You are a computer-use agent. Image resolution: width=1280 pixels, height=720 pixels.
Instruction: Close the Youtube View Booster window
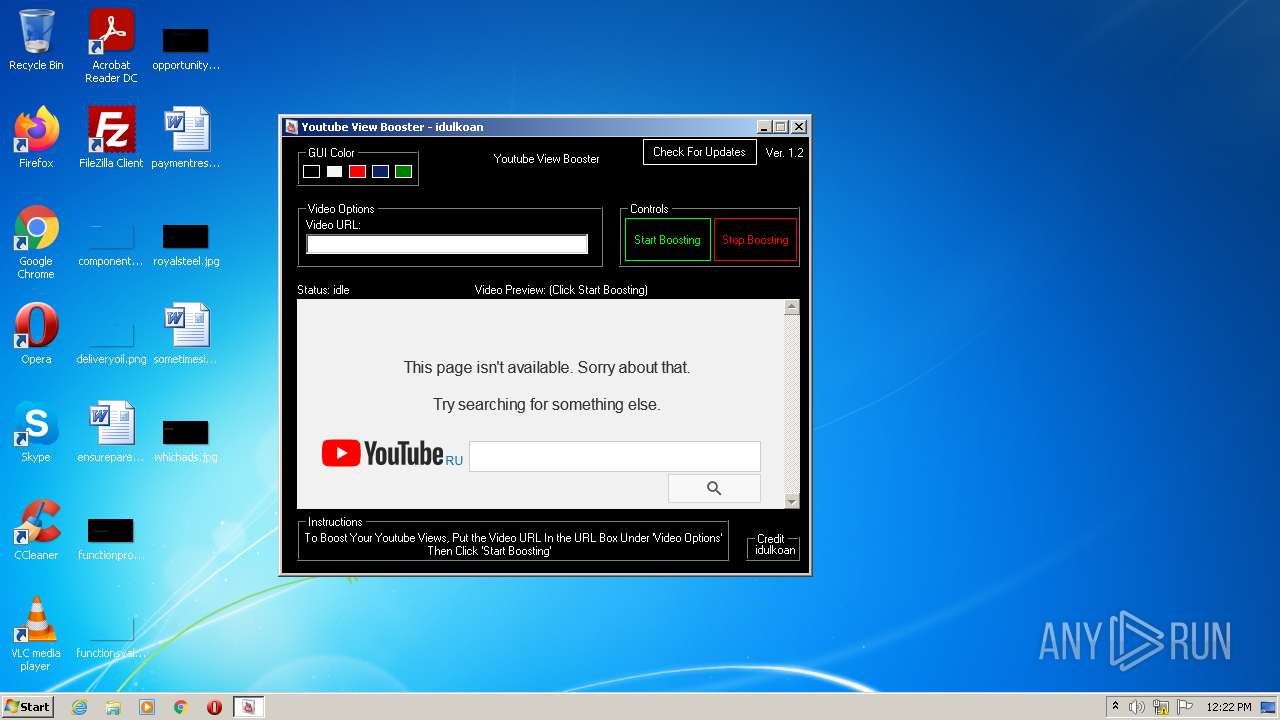[798, 127]
